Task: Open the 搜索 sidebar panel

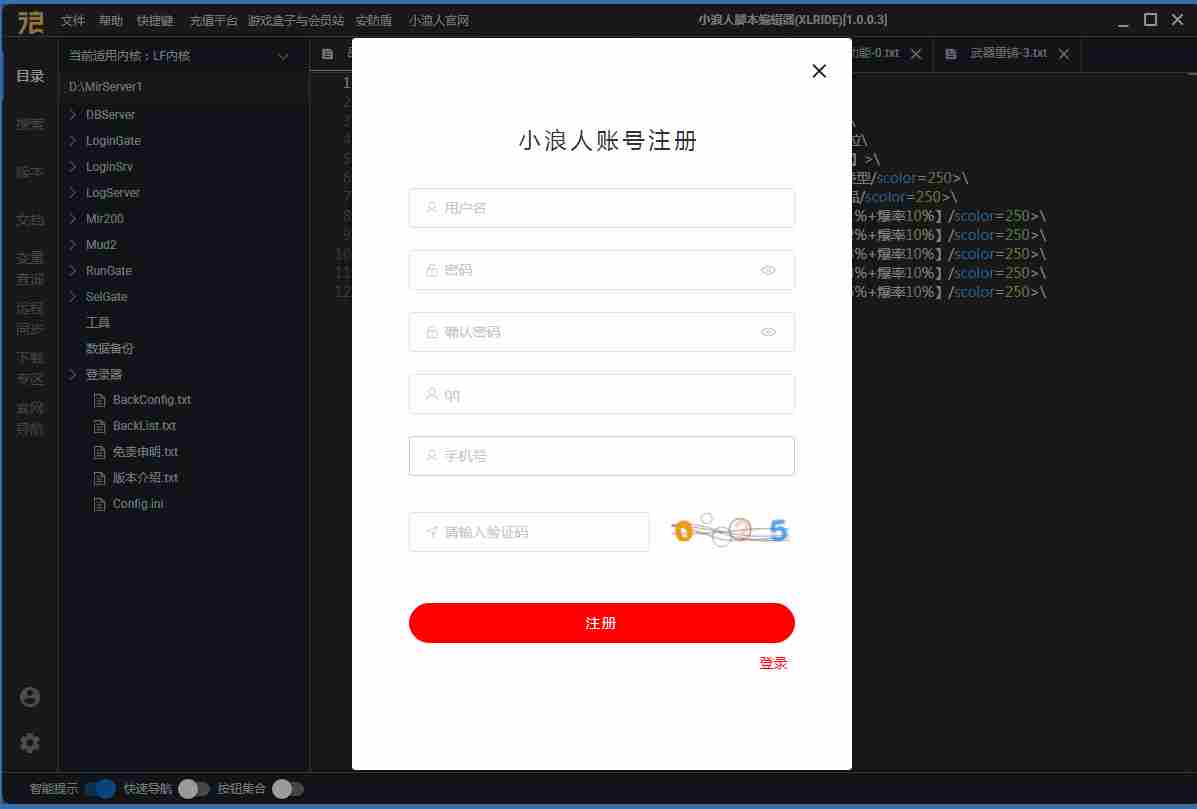Action: click(x=29, y=124)
